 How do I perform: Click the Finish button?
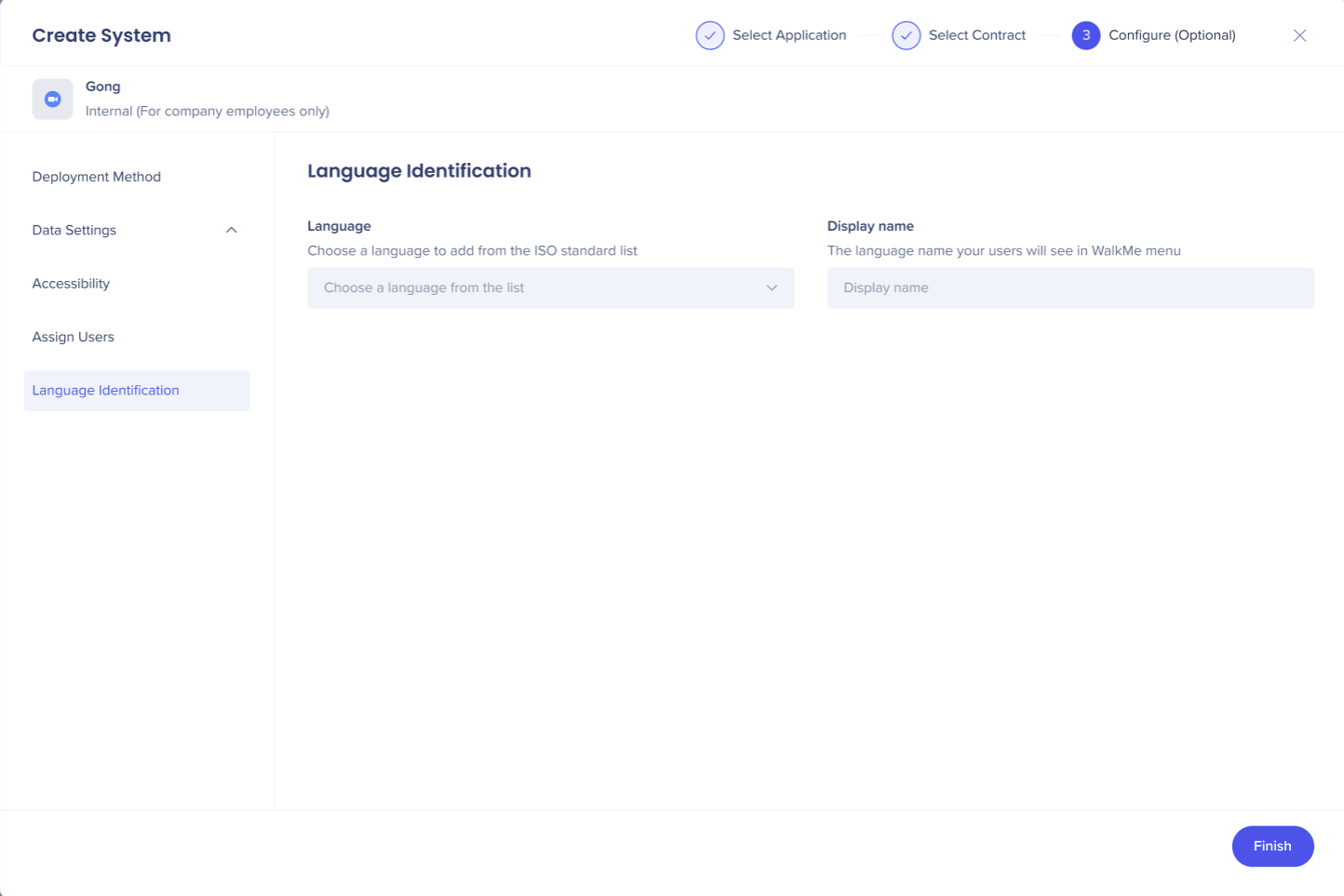(1271, 846)
